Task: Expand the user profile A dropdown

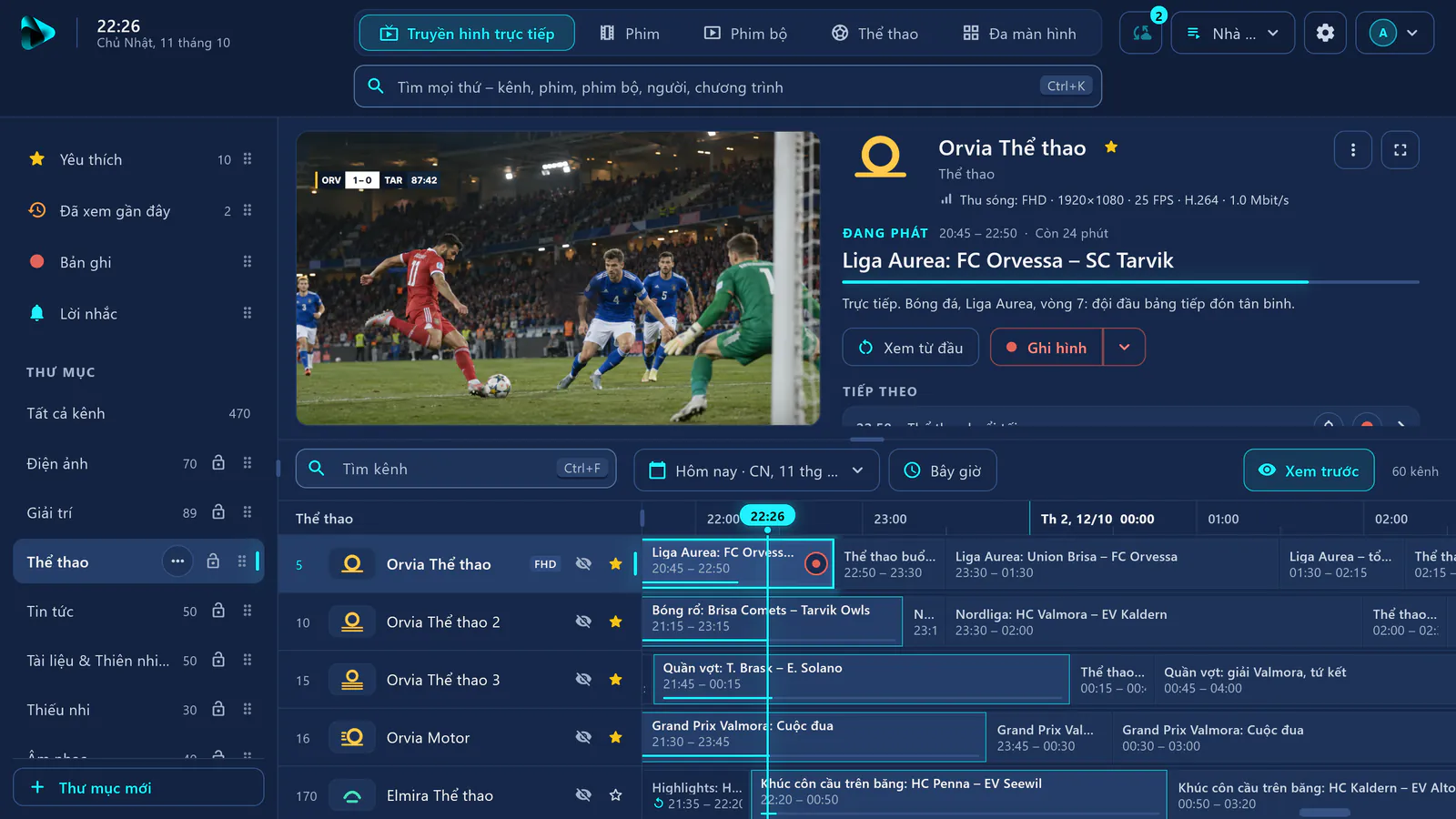Action: [x=1394, y=33]
